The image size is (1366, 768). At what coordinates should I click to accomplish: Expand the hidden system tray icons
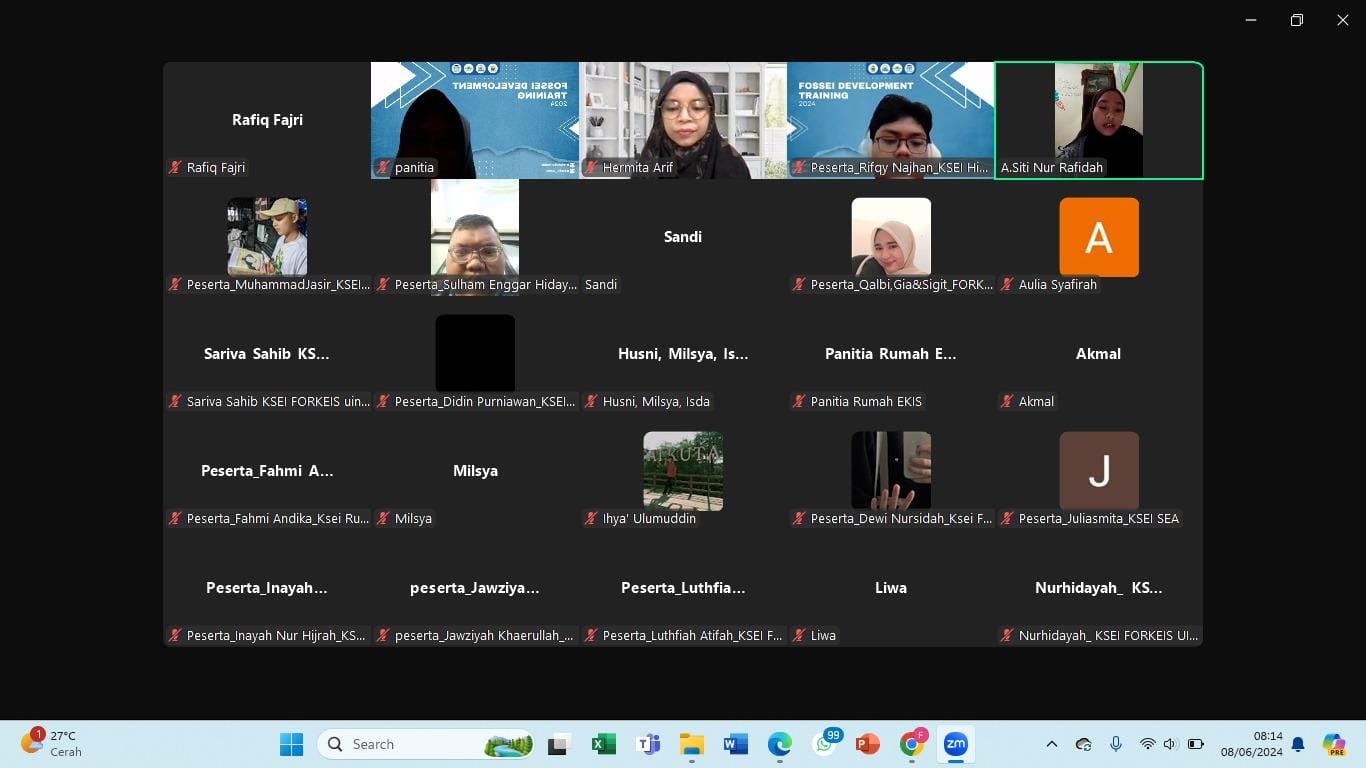coord(1051,744)
